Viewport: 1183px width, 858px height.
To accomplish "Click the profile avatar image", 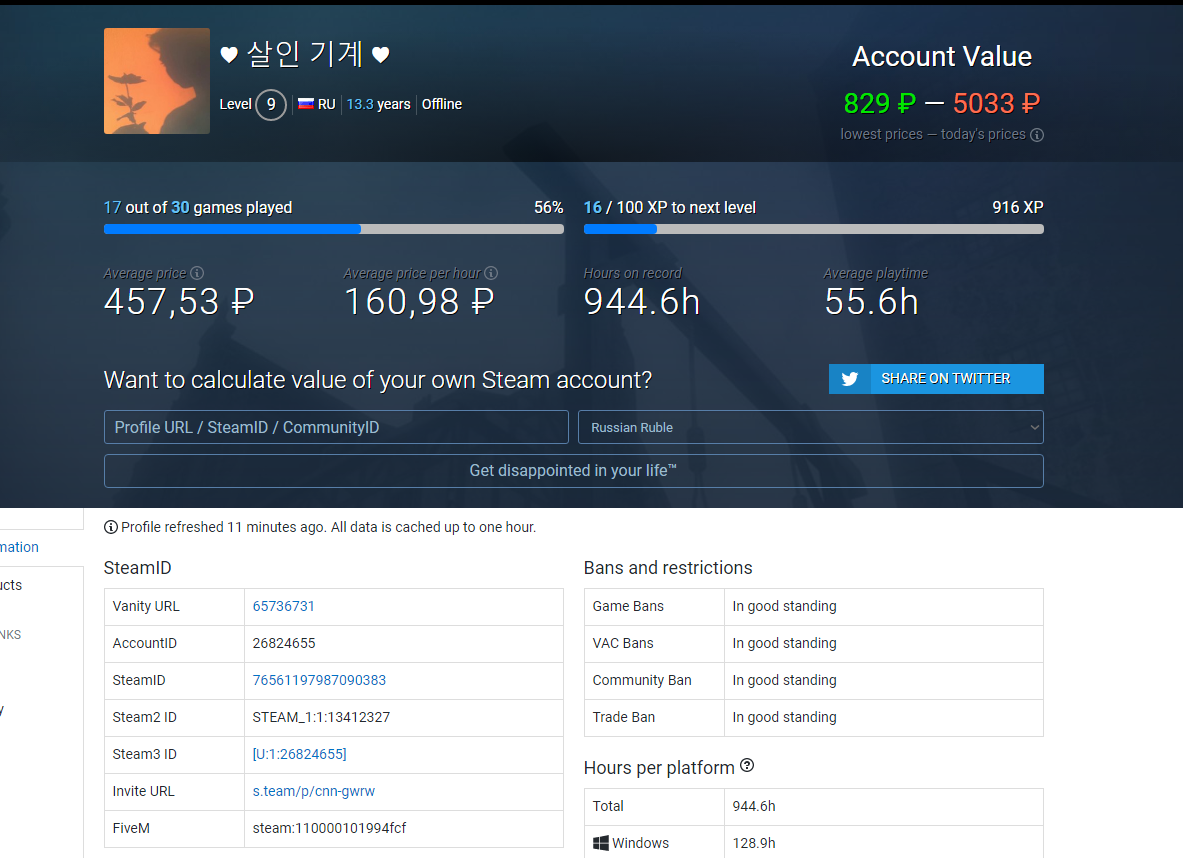I will pyautogui.click(x=157, y=81).
